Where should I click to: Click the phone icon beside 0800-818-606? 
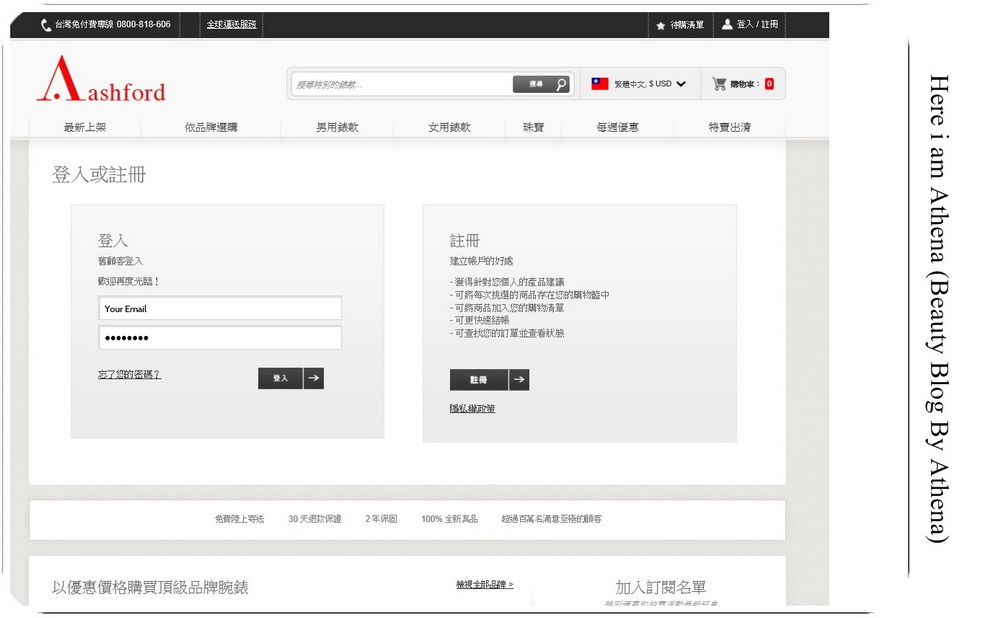pyautogui.click(x=46, y=25)
